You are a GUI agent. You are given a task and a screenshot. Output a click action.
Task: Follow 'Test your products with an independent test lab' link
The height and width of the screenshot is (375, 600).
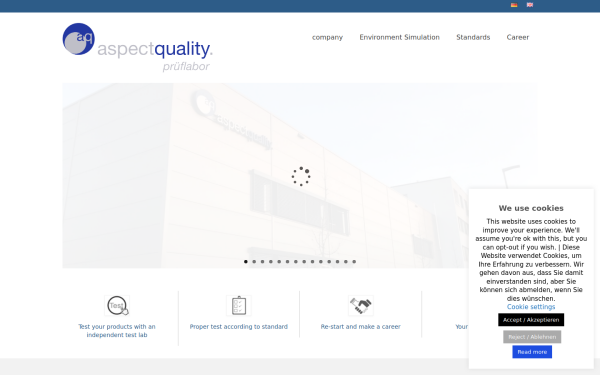point(117,331)
